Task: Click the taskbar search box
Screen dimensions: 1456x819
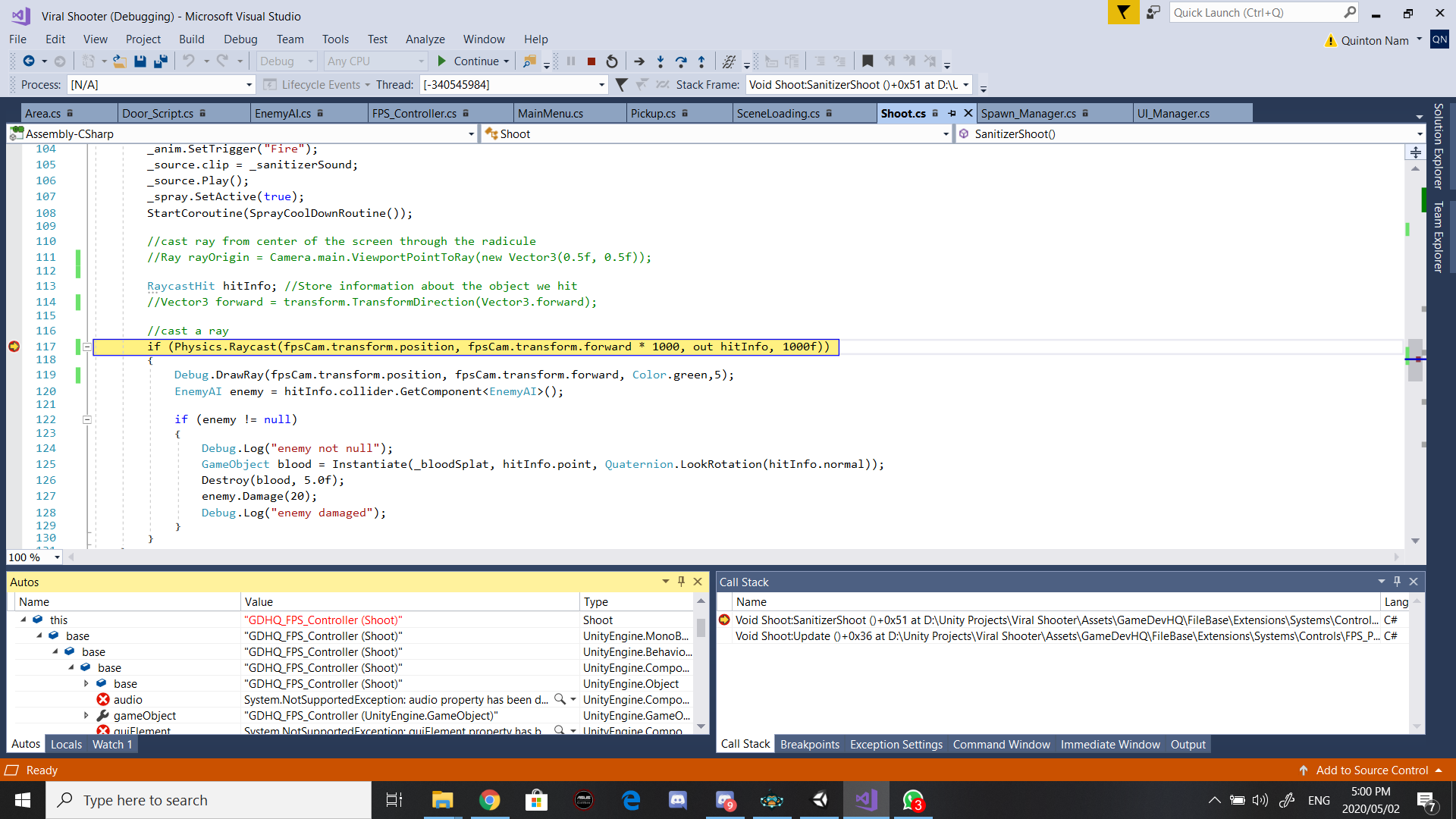Action: [x=209, y=800]
